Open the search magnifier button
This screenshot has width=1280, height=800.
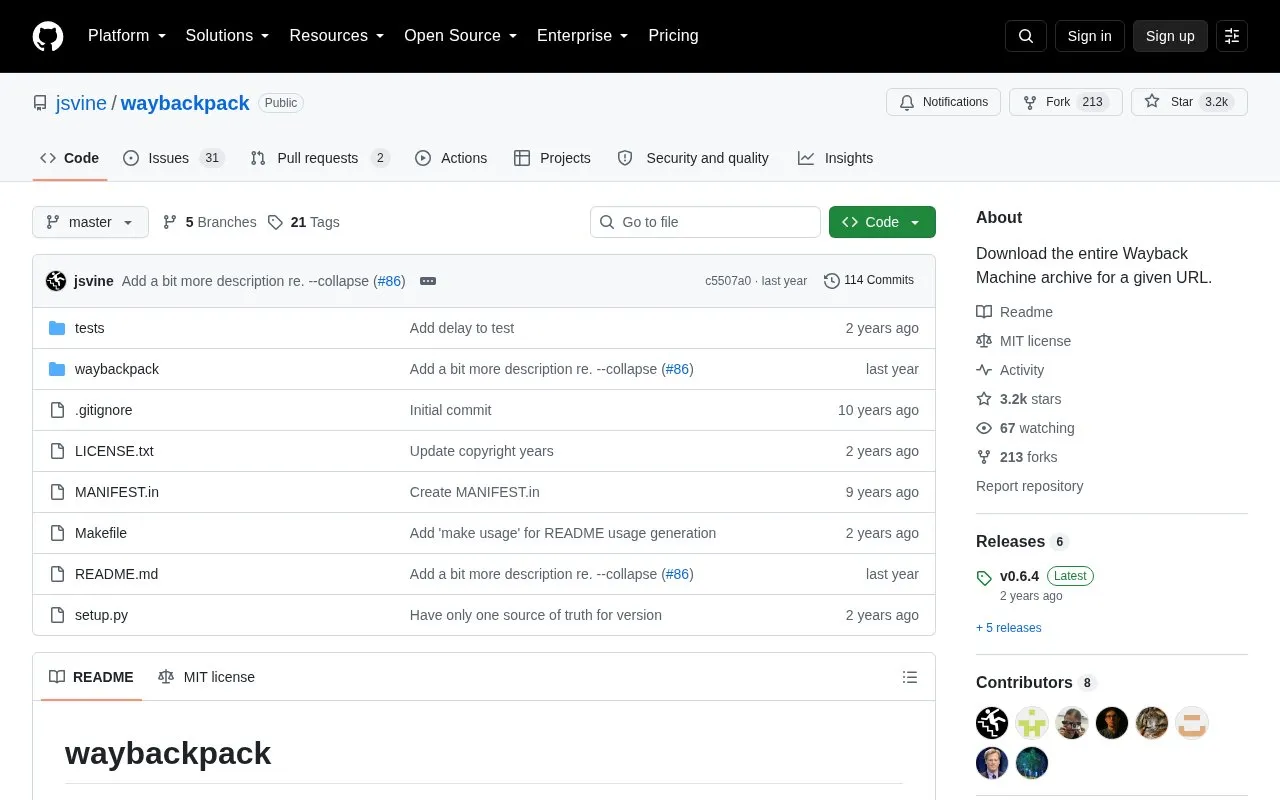tap(1026, 36)
